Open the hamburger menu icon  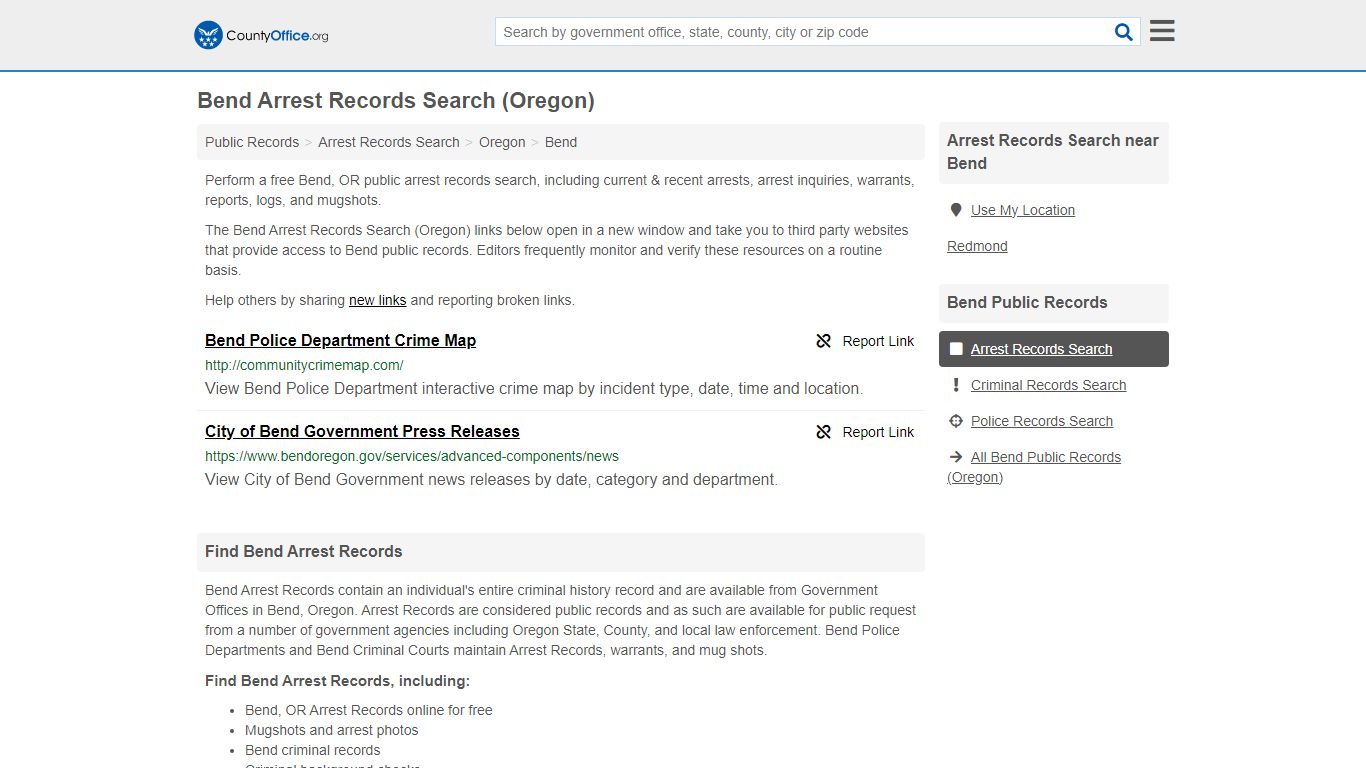click(1162, 31)
